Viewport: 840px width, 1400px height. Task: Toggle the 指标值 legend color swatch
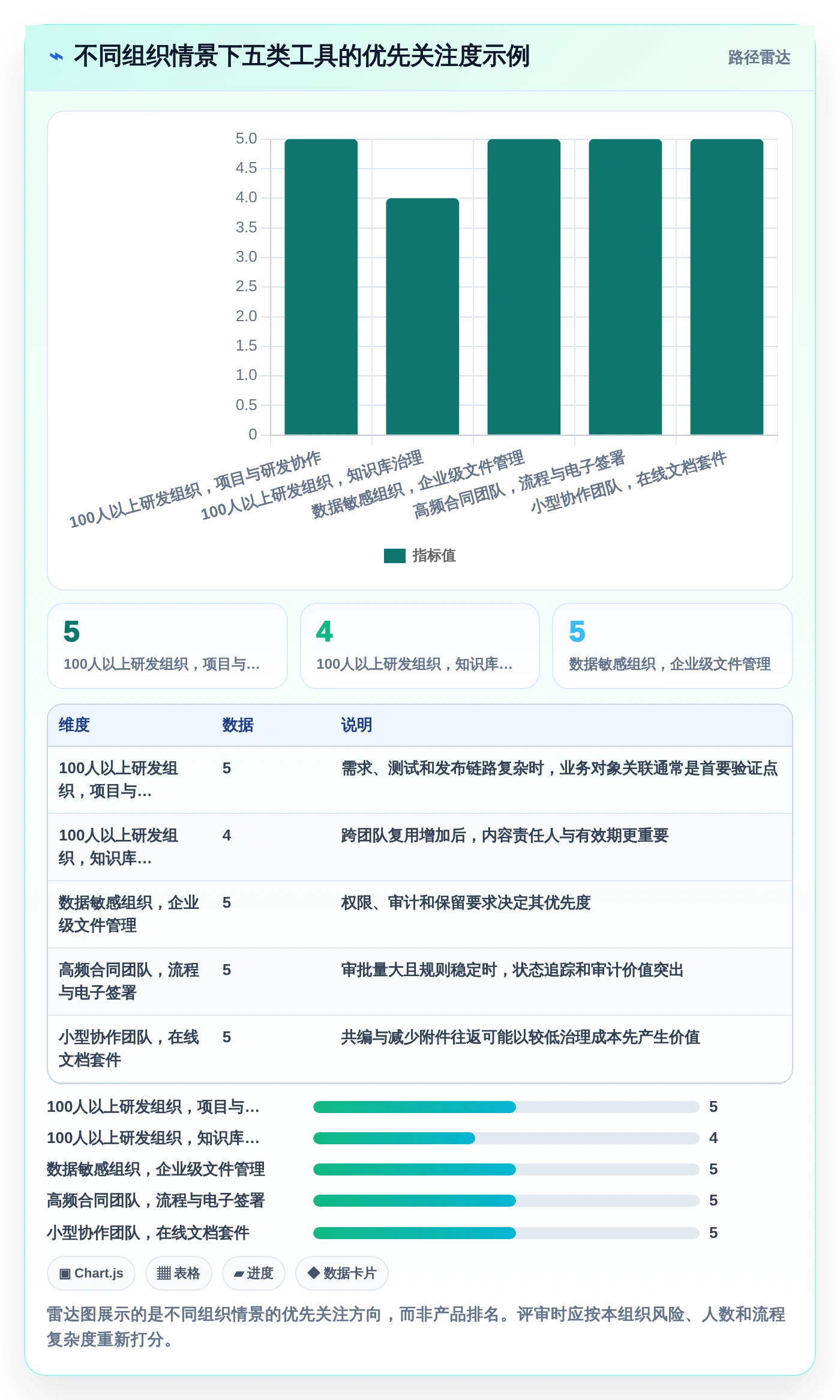395,556
